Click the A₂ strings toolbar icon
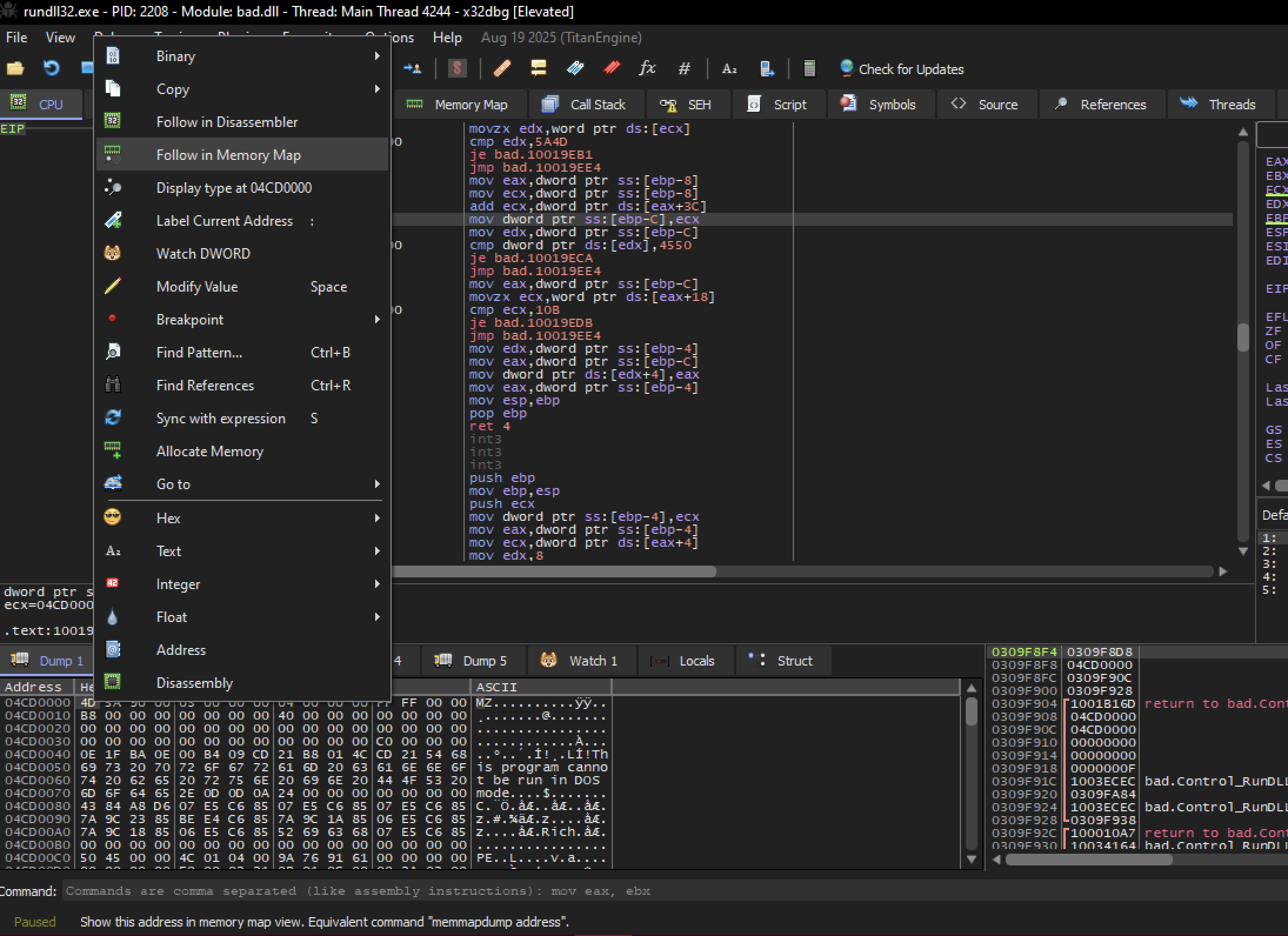The image size is (1288, 936). click(729, 69)
